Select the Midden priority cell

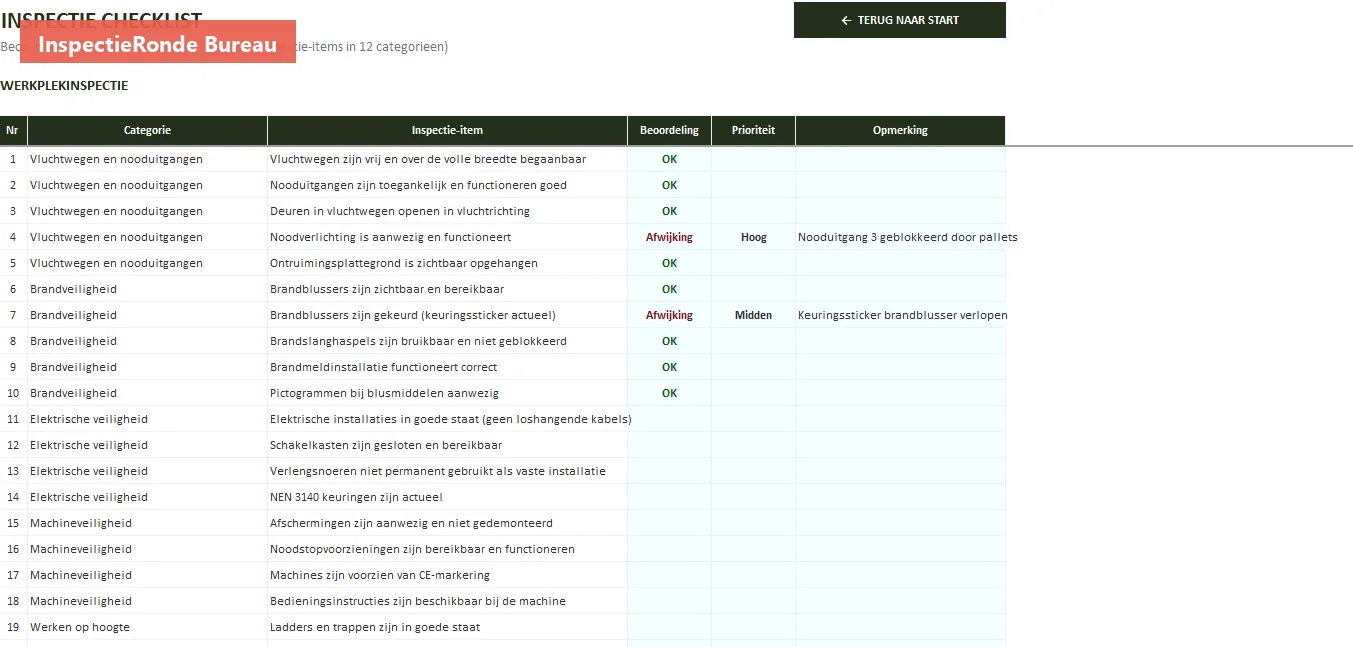[x=753, y=315]
